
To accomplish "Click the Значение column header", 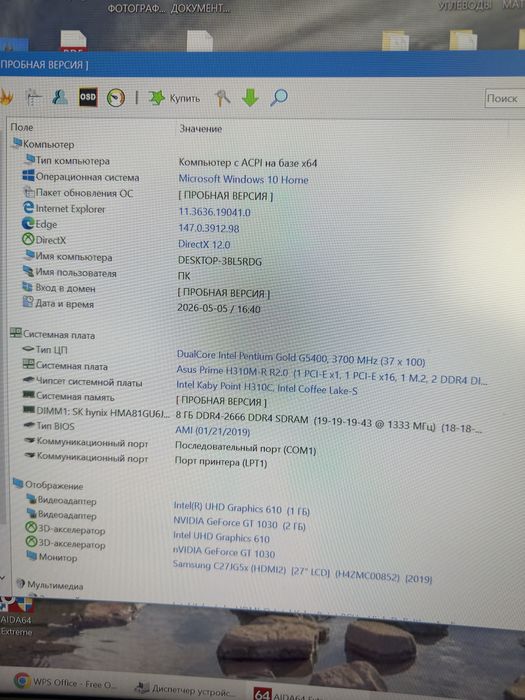I will [200, 129].
